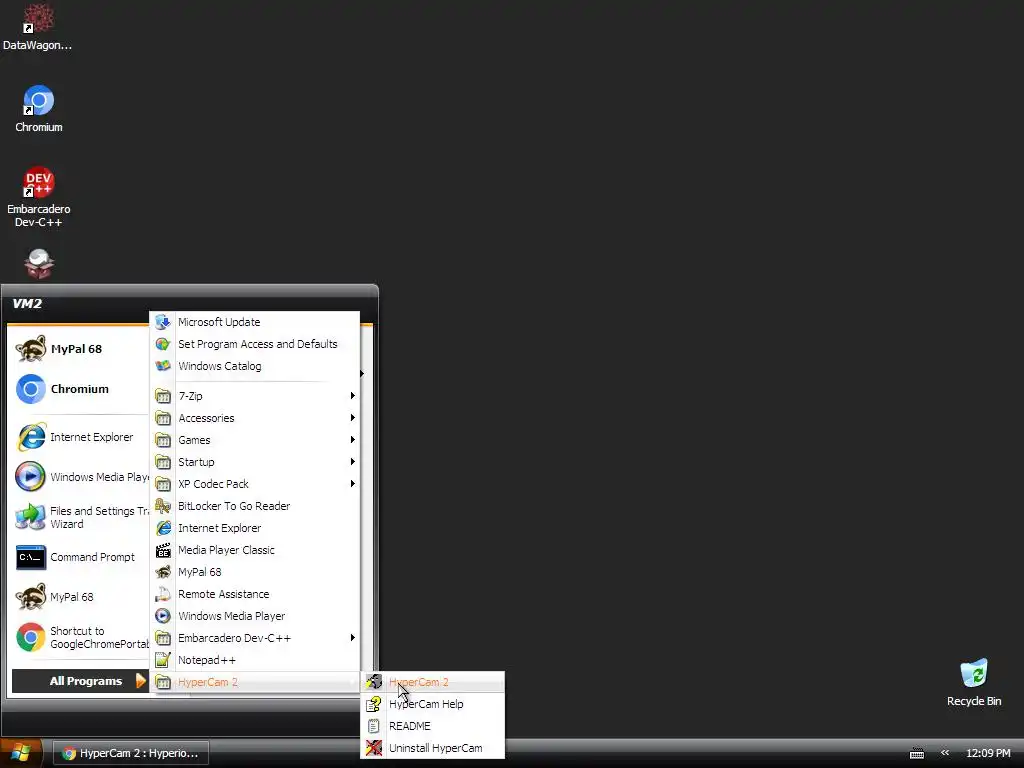Launch HyperCam 2 from the submenu
This screenshot has width=1024, height=768.
[433, 682]
